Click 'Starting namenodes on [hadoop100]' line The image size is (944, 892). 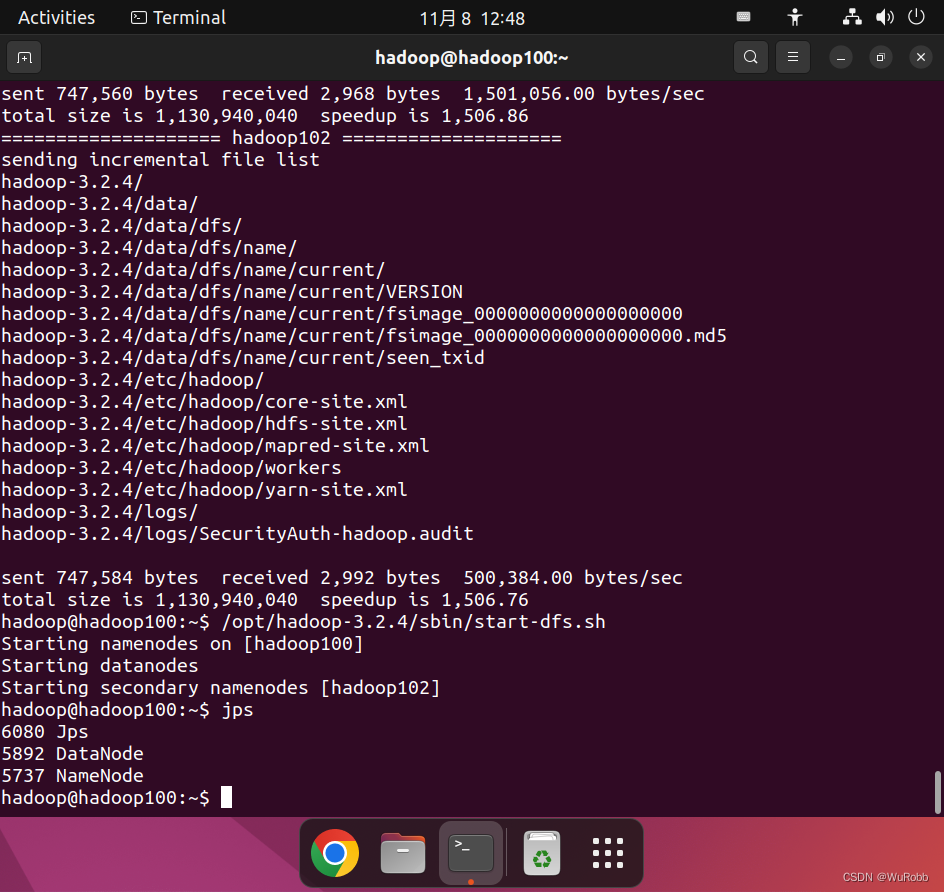pyautogui.click(x=182, y=644)
